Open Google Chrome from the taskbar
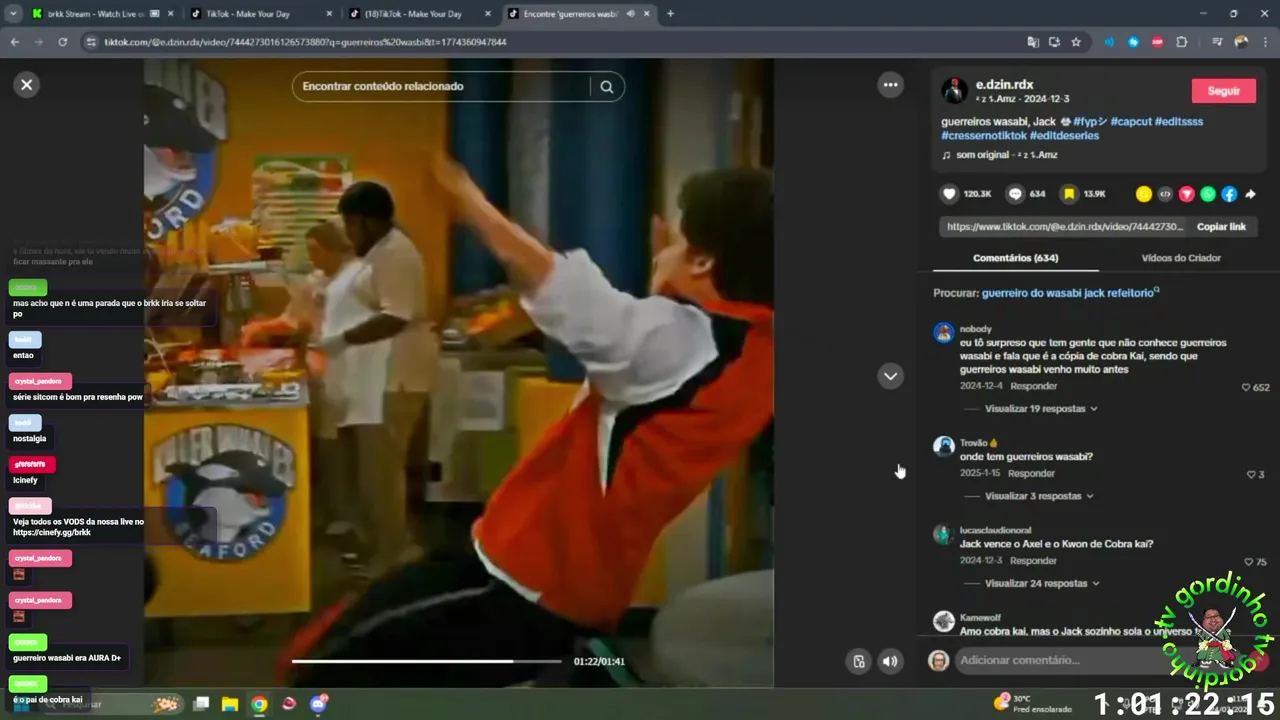 pos(259,704)
